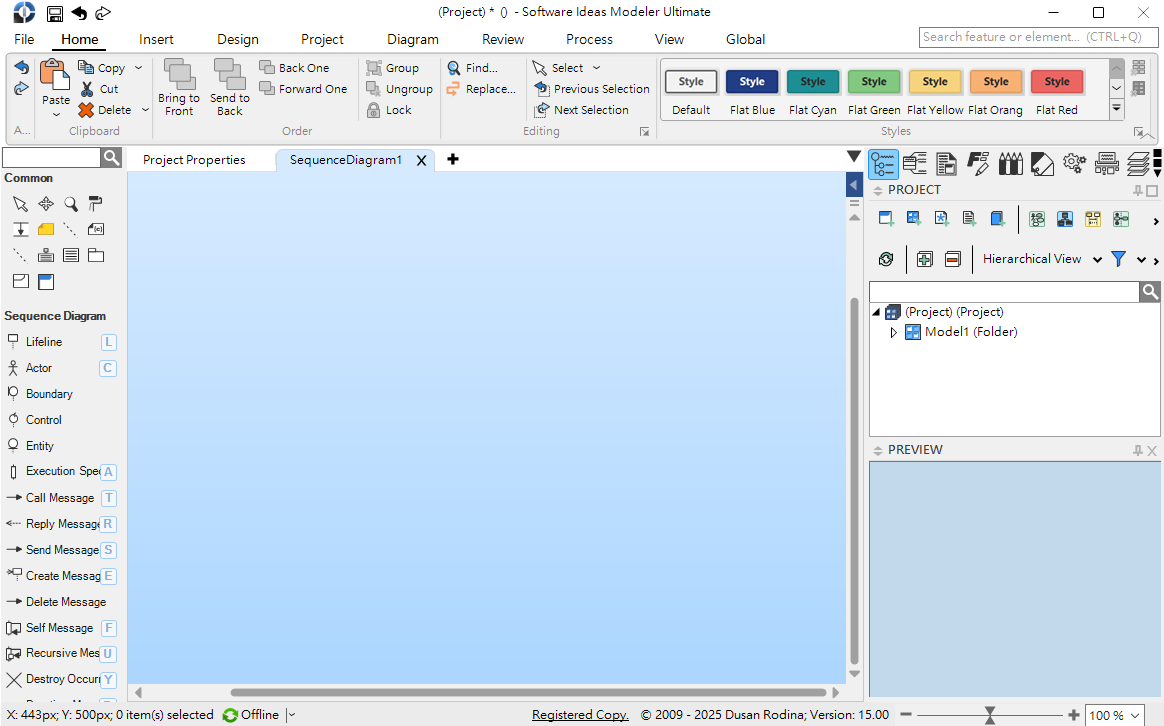
Task: Click the Send to Back icon
Action: pos(229,76)
